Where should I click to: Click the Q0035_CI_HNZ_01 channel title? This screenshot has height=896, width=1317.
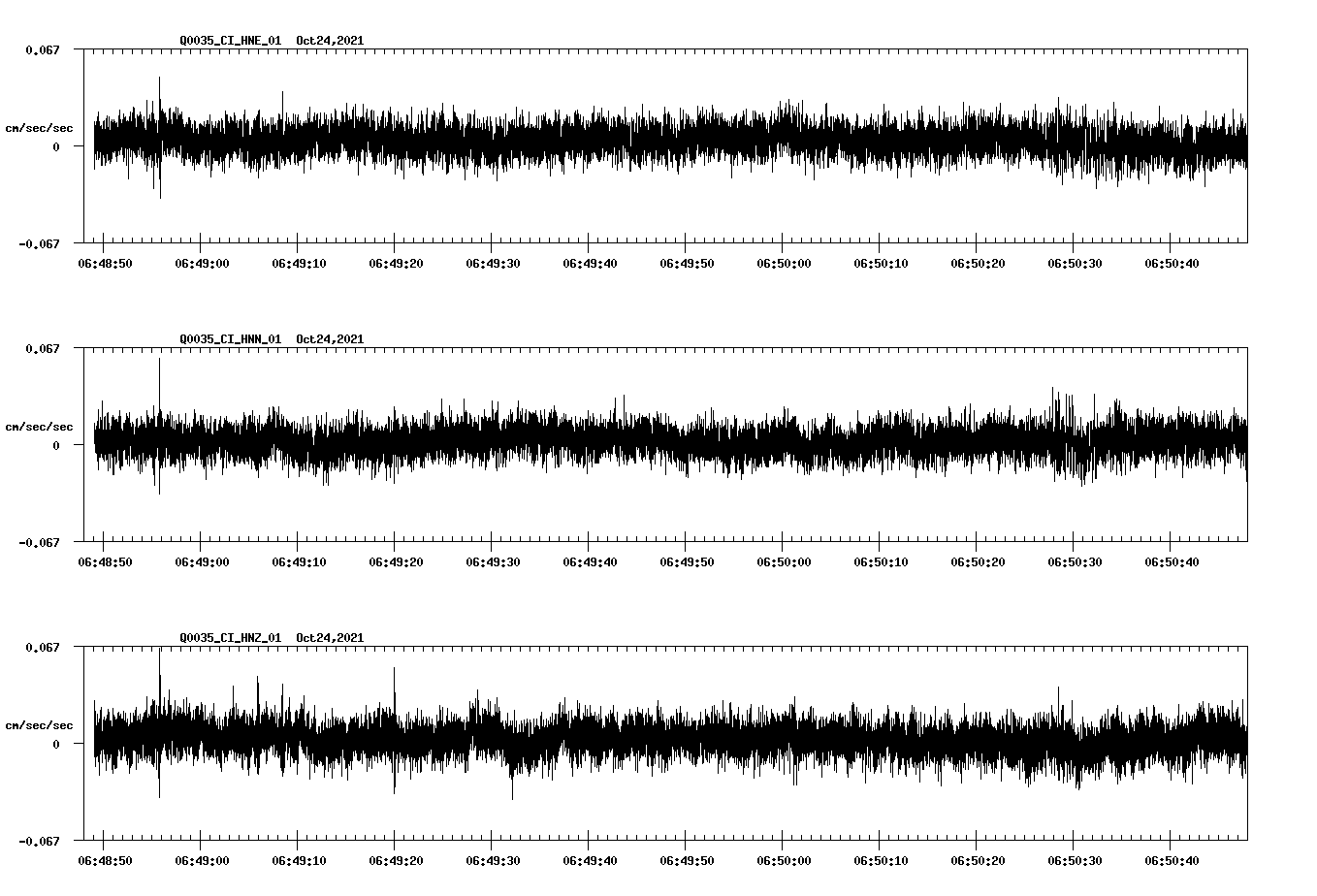pyautogui.click(x=231, y=638)
